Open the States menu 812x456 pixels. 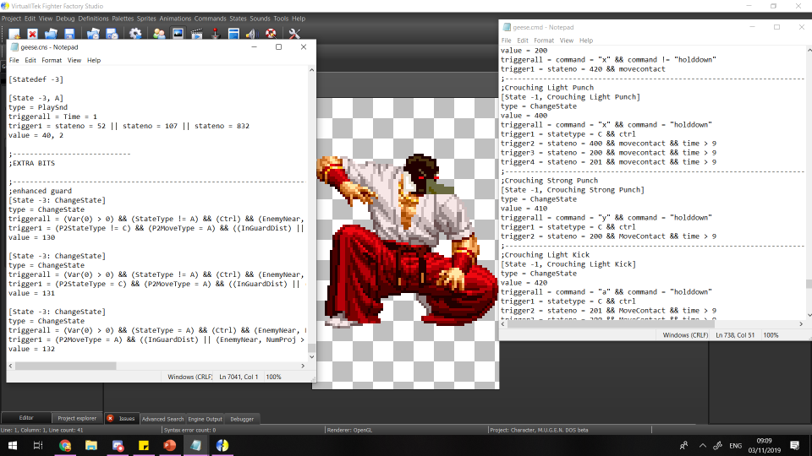pyautogui.click(x=238, y=19)
